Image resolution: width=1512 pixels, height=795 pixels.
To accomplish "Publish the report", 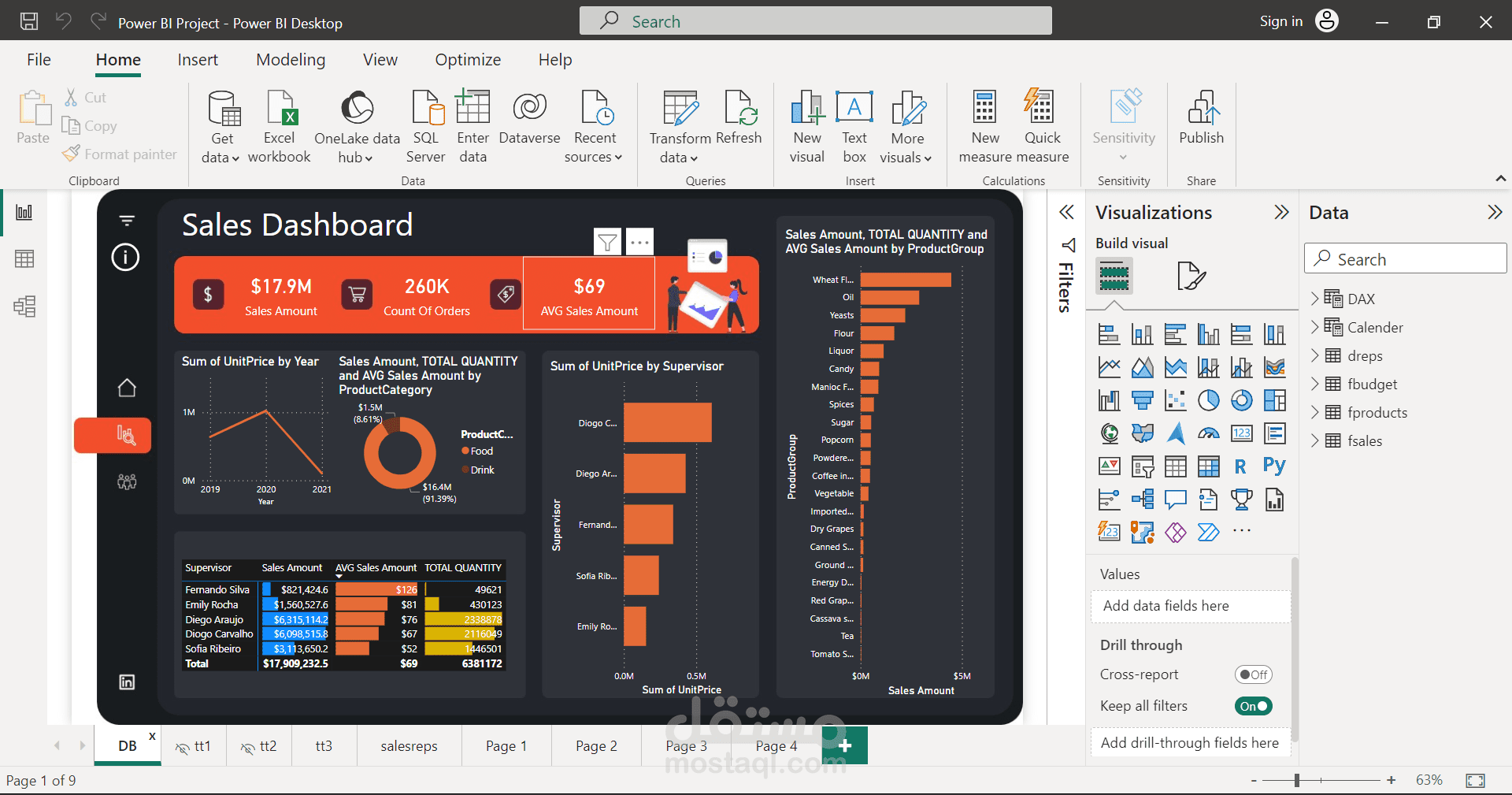I will coord(1201,118).
